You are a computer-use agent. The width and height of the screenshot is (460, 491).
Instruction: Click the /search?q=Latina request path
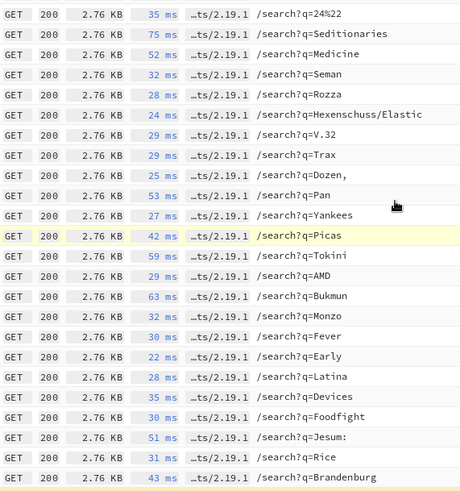click(302, 377)
